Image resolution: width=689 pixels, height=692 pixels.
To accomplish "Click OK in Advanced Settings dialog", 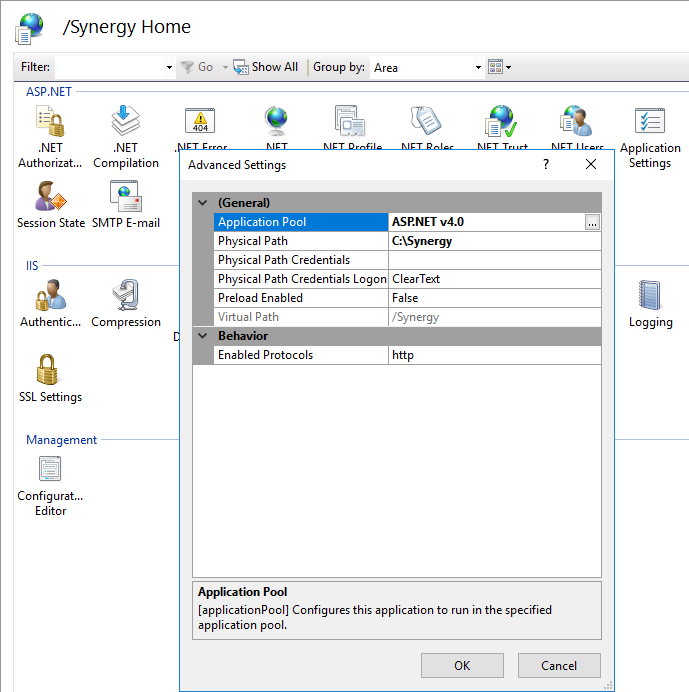I will point(462,666).
